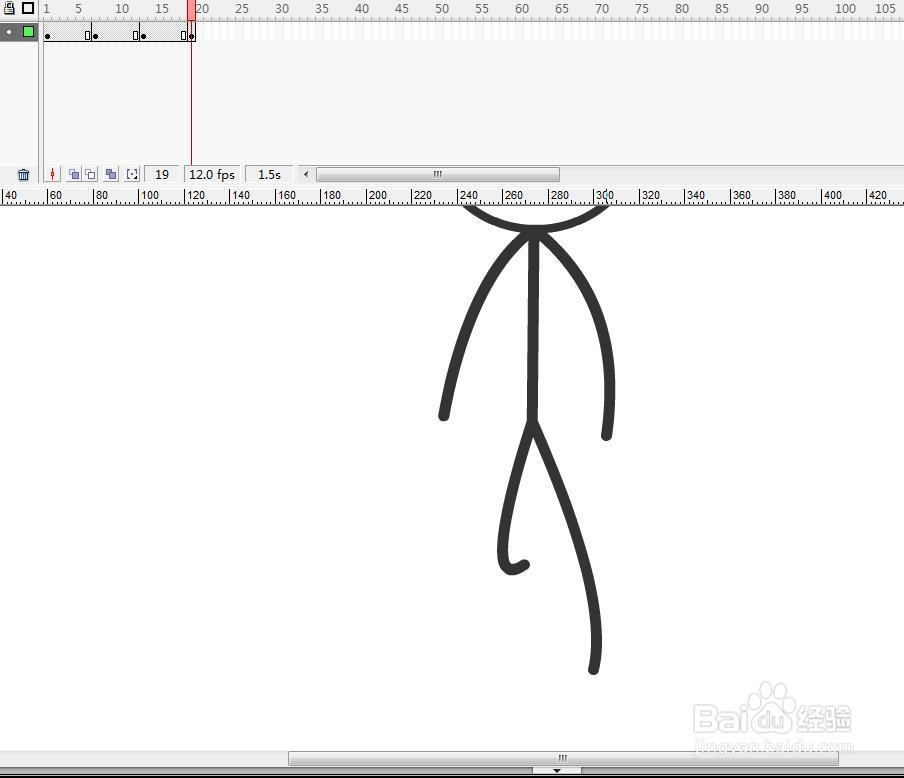
Task: Click the stage scrollbar at the bottom
Action: pyautogui.click(x=560, y=758)
